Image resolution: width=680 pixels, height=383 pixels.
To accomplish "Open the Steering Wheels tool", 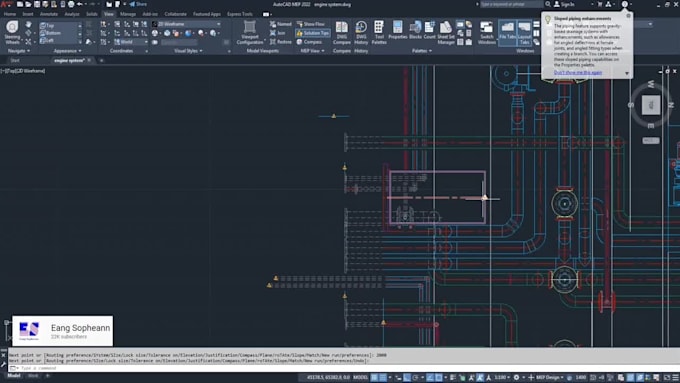I will [12, 32].
